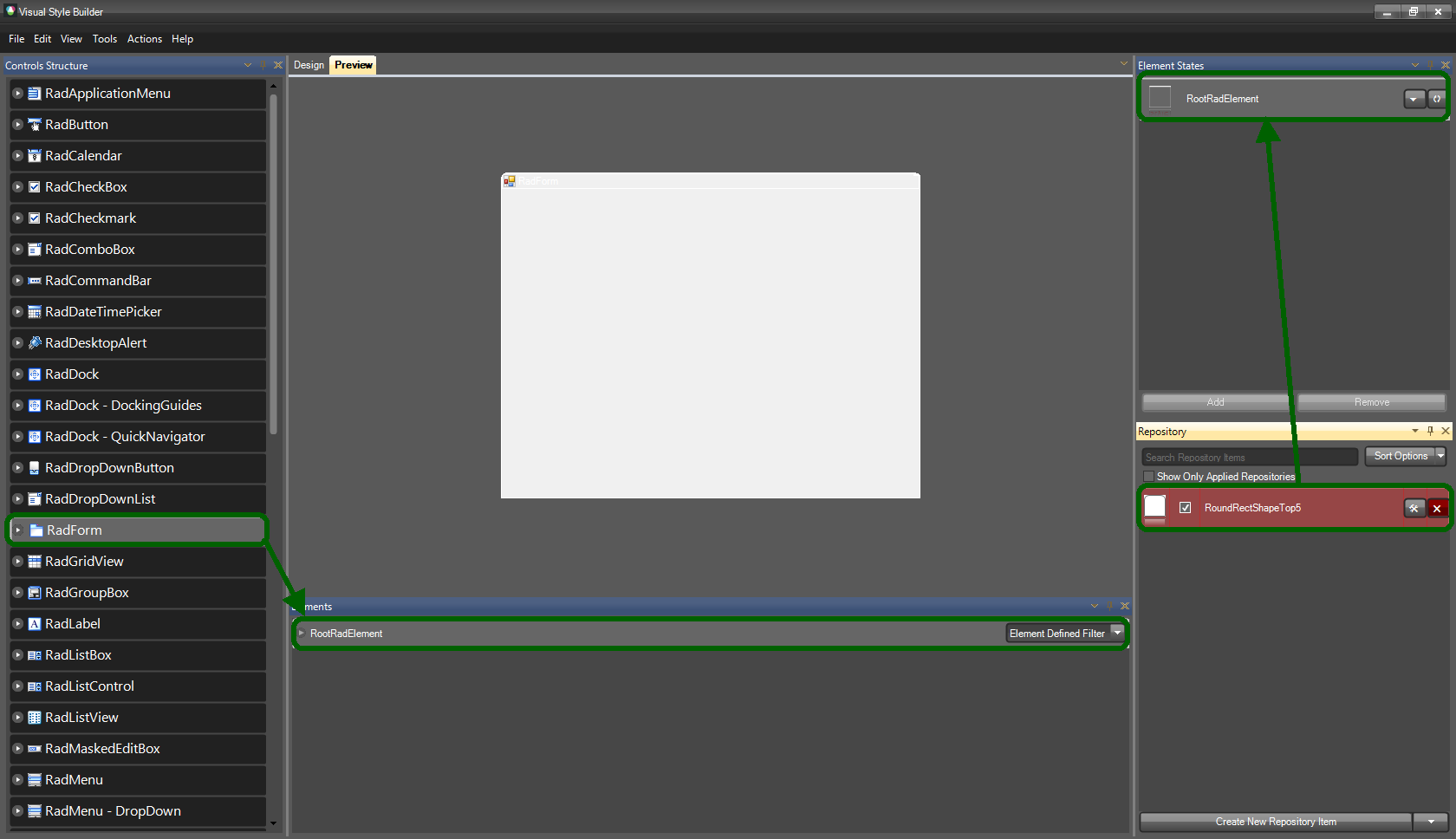This screenshot has height=839, width=1456.
Task: Select the RadMenu - DropDown tree item
Action: (x=138, y=811)
